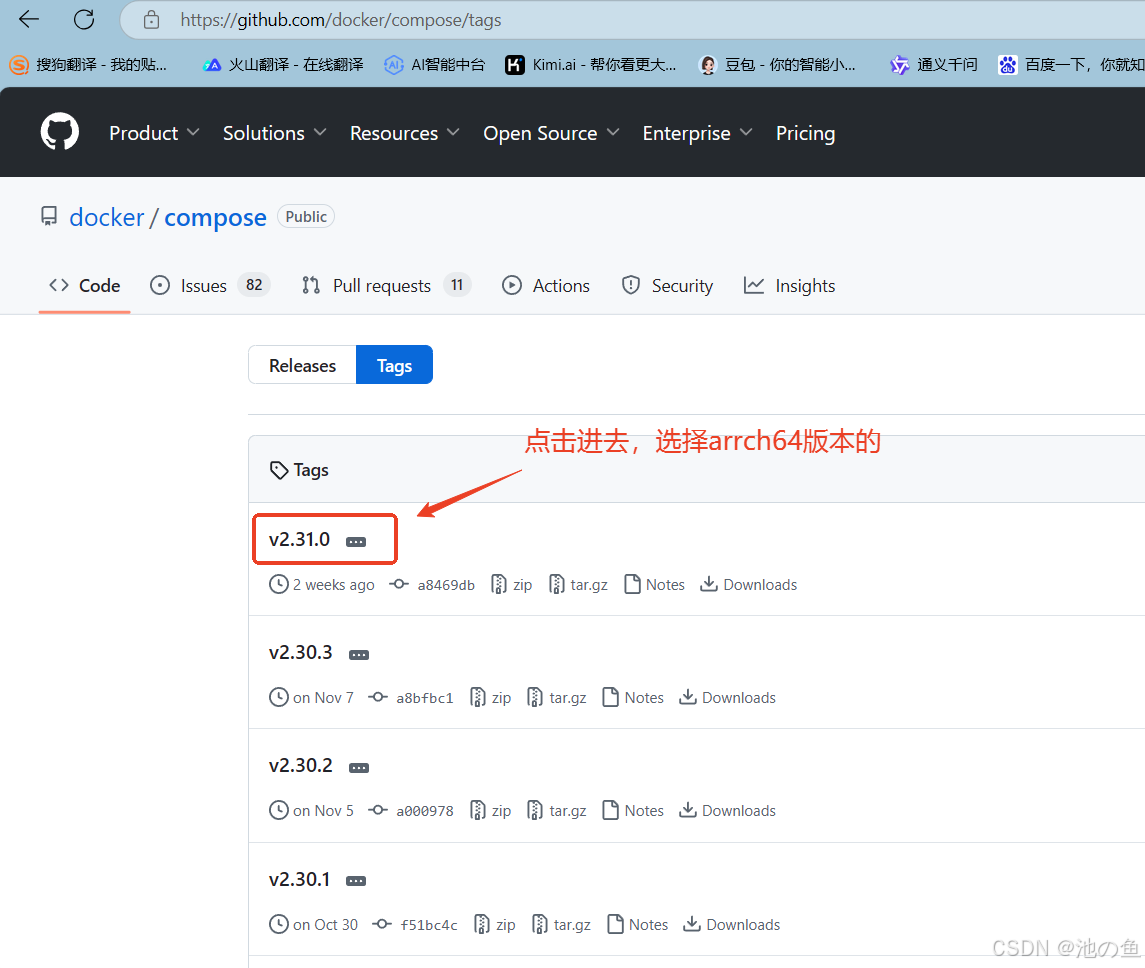This screenshot has height=968, width=1145.
Task: Toggle v2.30.3 commit message ellipsis
Action: 359,655
